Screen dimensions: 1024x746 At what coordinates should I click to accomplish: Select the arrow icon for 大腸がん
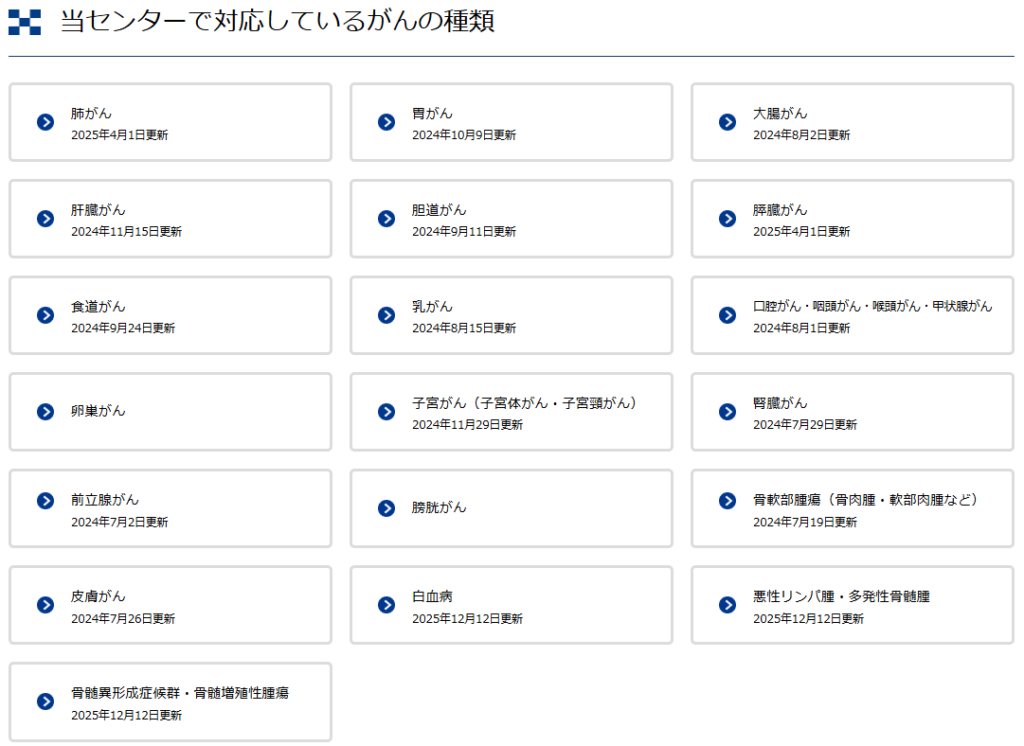(727, 122)
